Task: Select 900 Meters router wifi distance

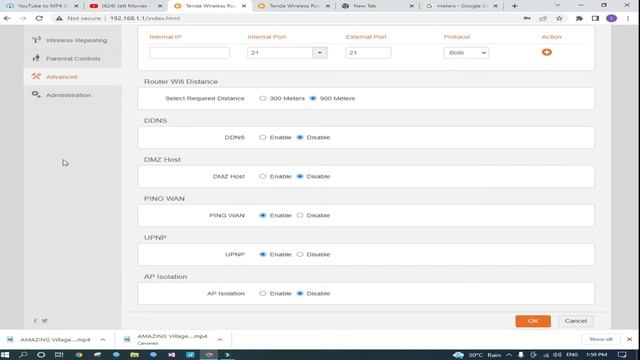Action: click(x=313, y=98)
